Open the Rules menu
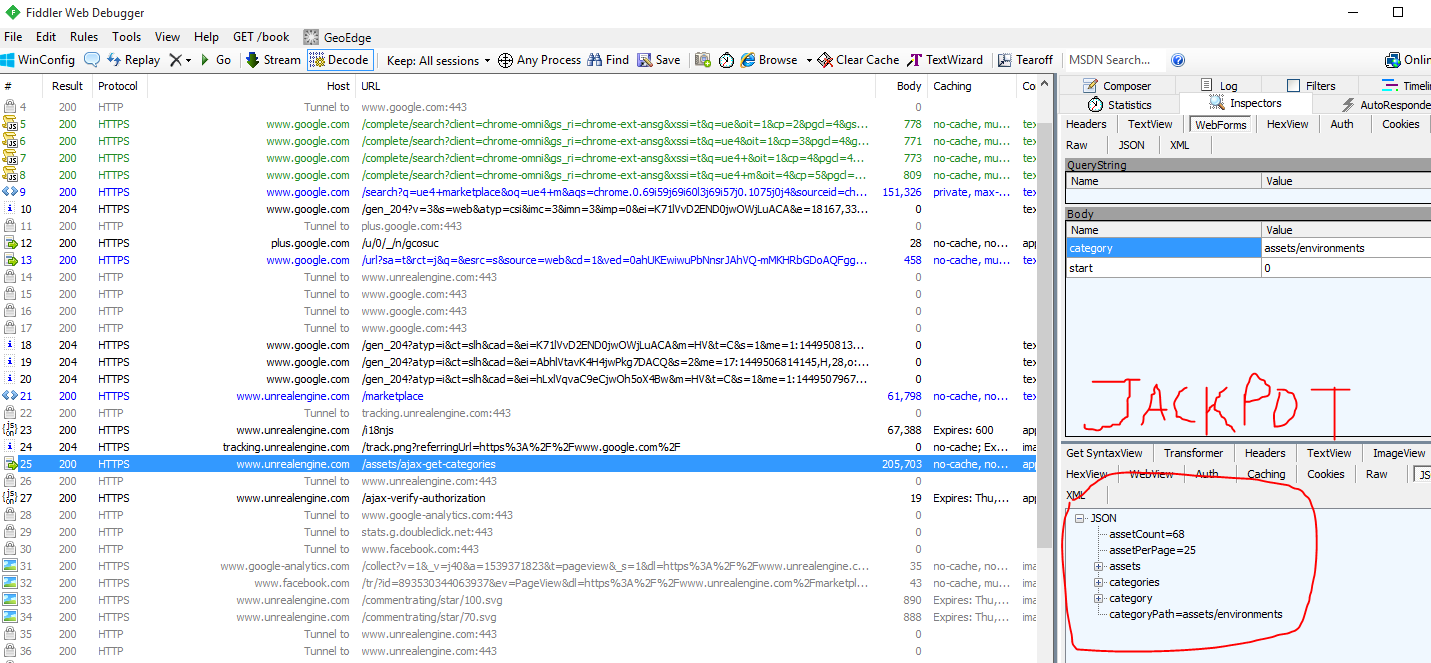The image size is (1431, 663). [x=84, y=36]
